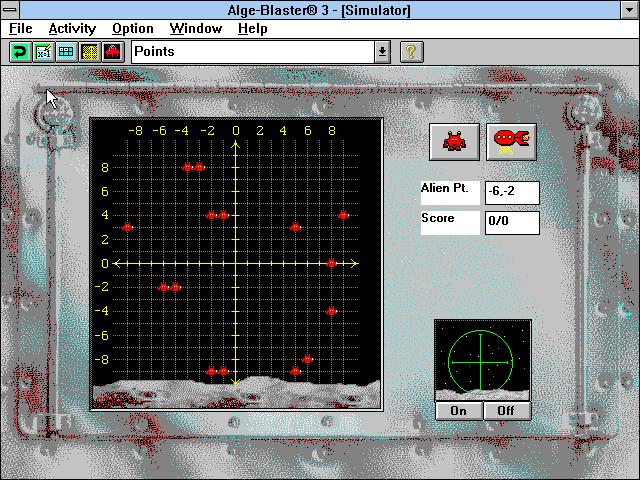The height and width of the screenshot is (480, 640).
Task: Click the alien at point (-2,4)
Action: point(211,215)
